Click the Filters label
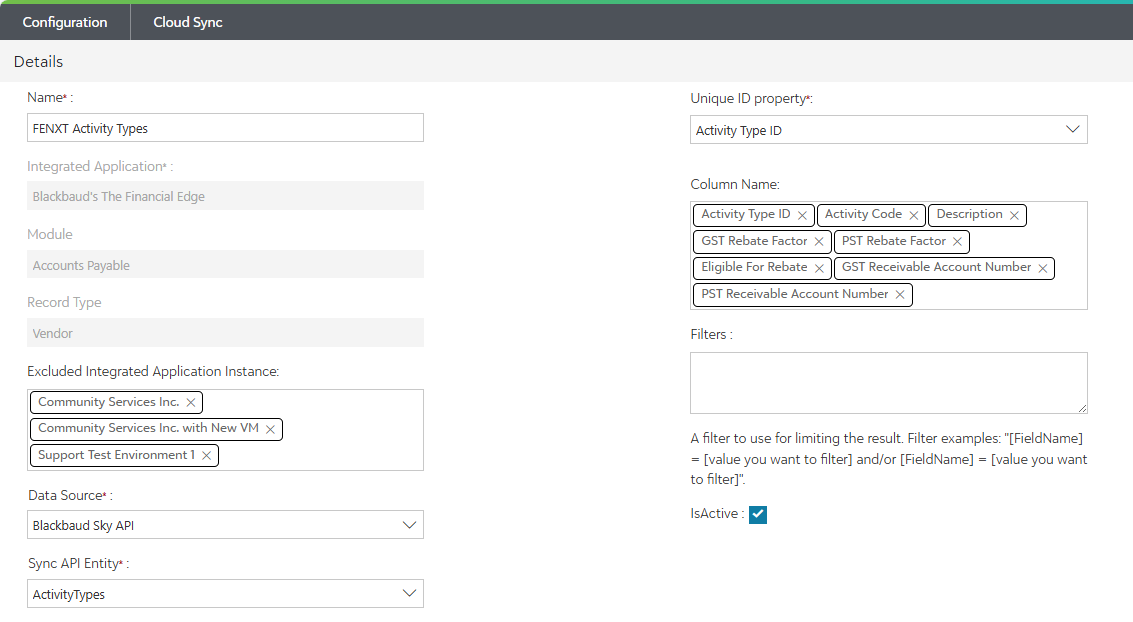Image resolution: width=1133 pixels, height=622 pixels. [711, 334]
